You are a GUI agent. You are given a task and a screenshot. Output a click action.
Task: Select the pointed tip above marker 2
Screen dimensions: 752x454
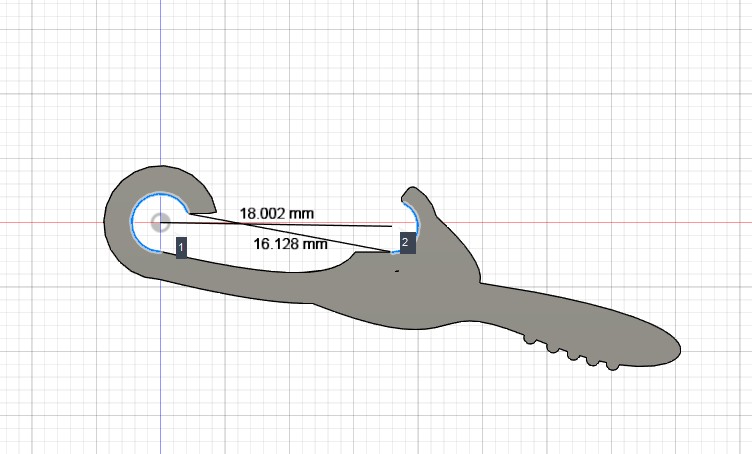pos(411,190)
